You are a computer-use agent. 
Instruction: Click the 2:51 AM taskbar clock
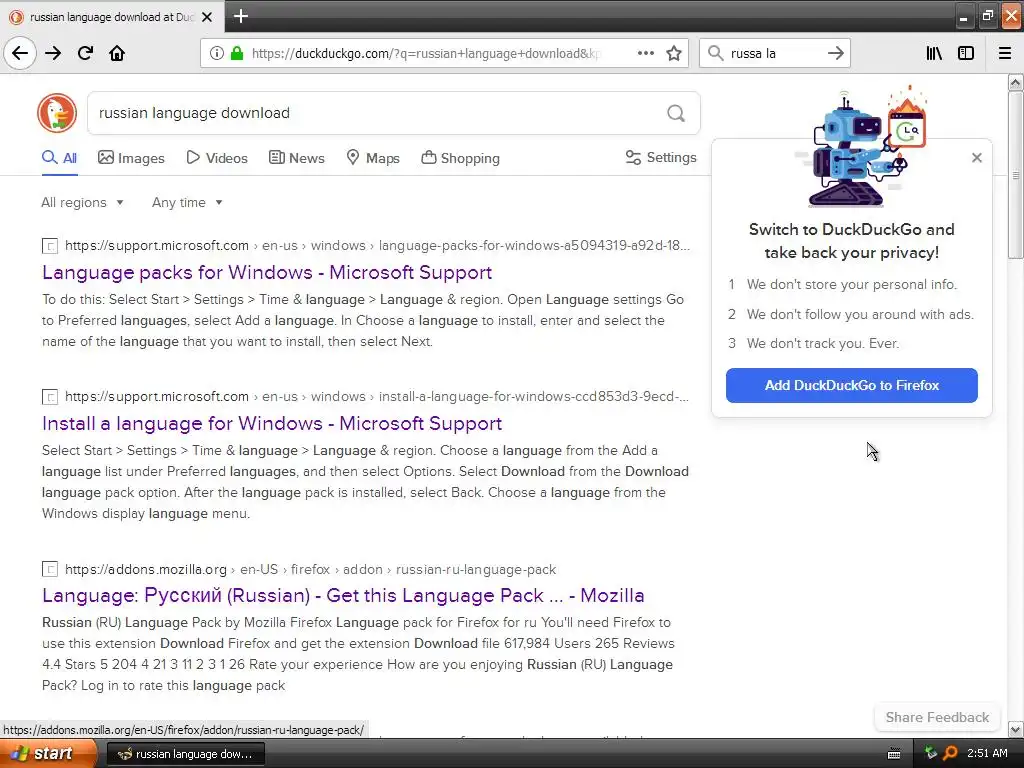(987, 753)
